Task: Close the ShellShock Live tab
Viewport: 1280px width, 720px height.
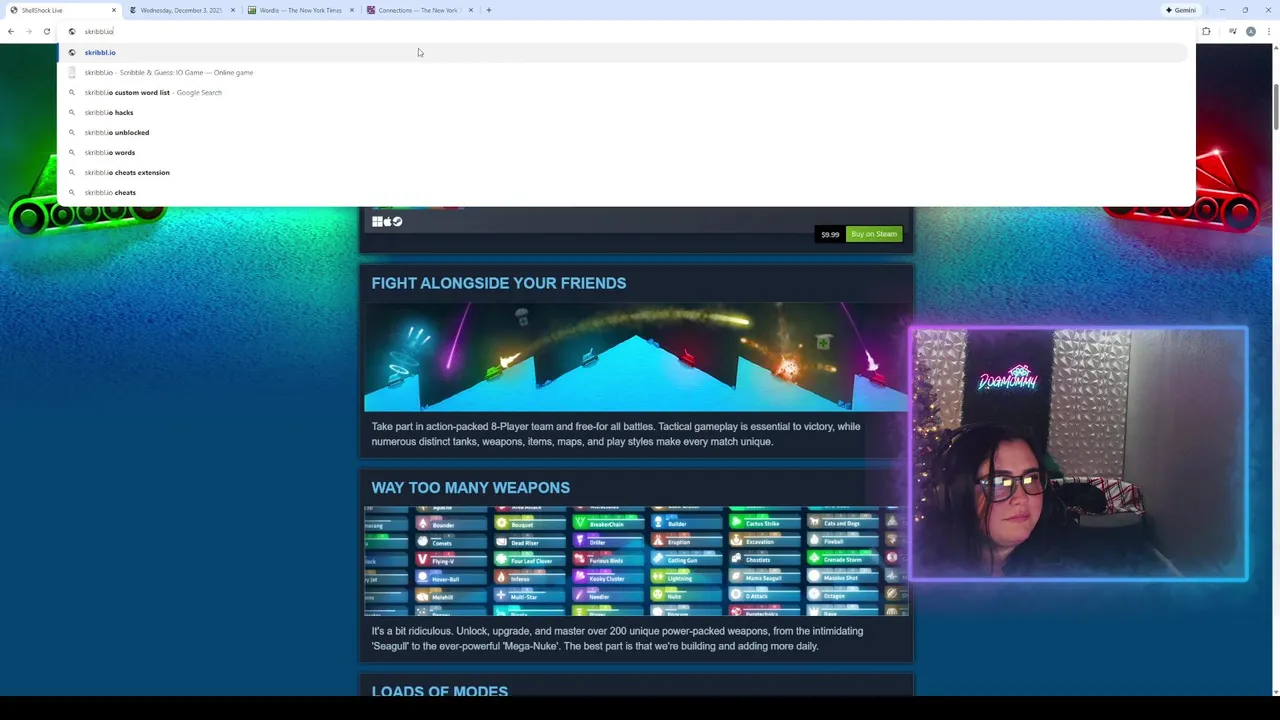Action: [113, 10]
